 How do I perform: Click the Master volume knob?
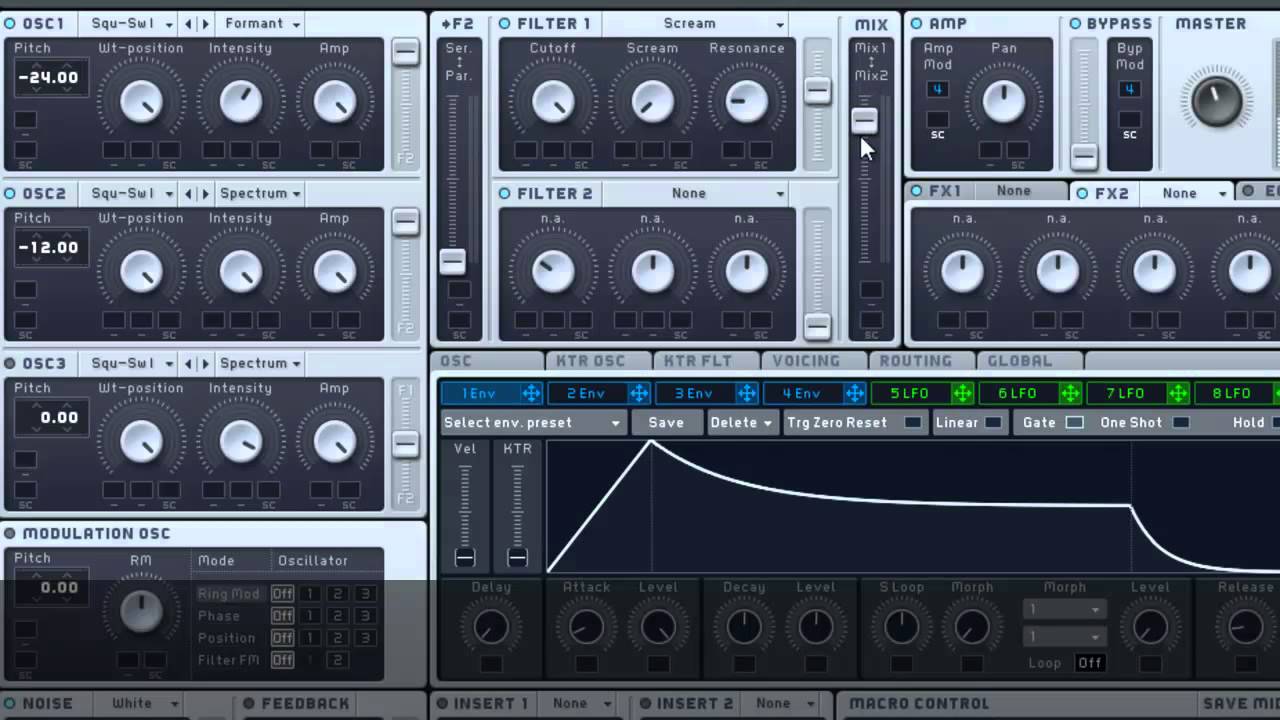[1216, 101]
